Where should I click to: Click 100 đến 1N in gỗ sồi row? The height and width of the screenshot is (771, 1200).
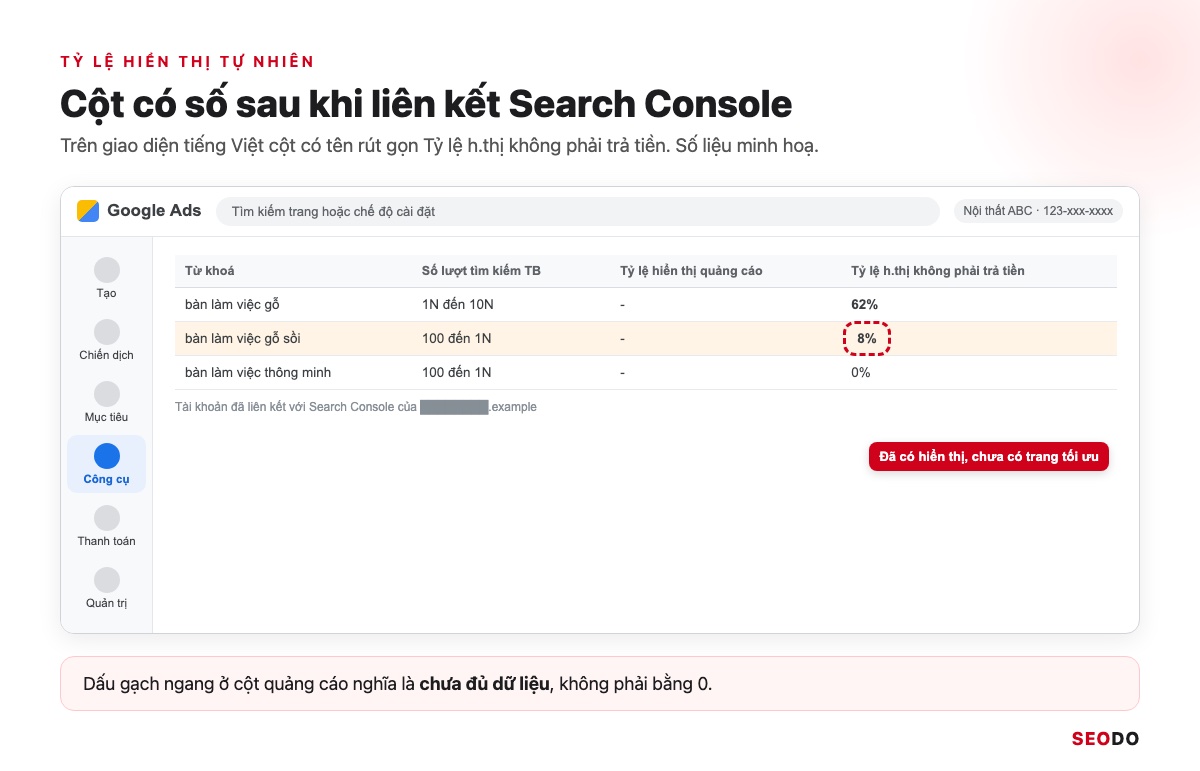[456, 339]
